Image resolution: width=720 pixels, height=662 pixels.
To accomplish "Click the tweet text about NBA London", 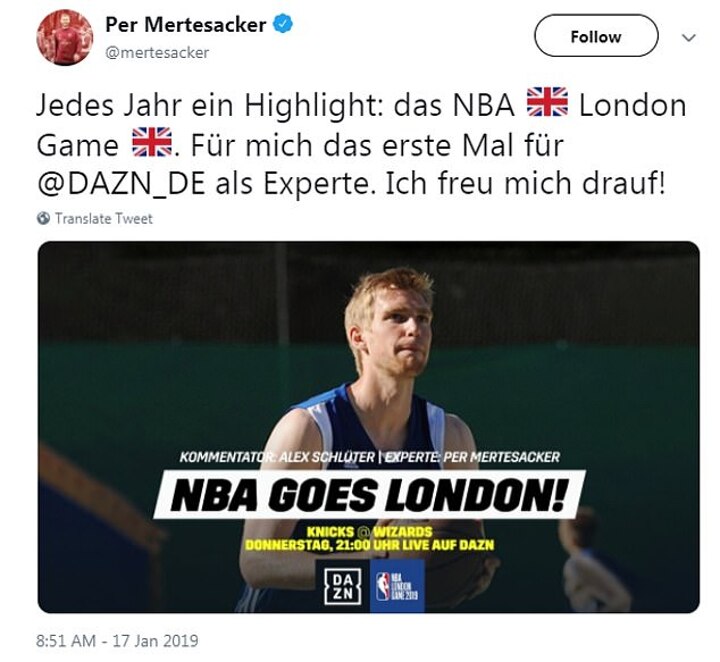I will pyautogui.click(x=361, y=144).
